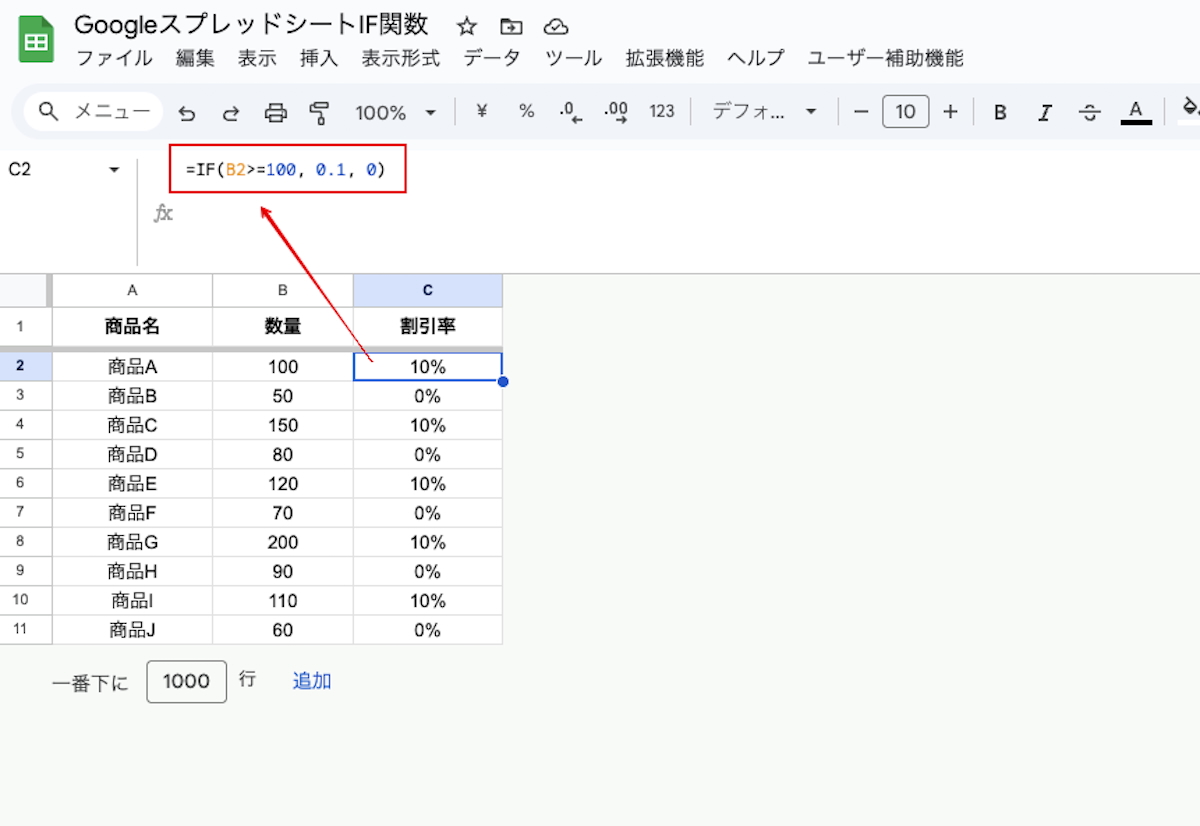Image resolution: width=1200 pixels, height=826 pixels.
Task: Select cell with quantity 60
Action: tap(283, 630)
